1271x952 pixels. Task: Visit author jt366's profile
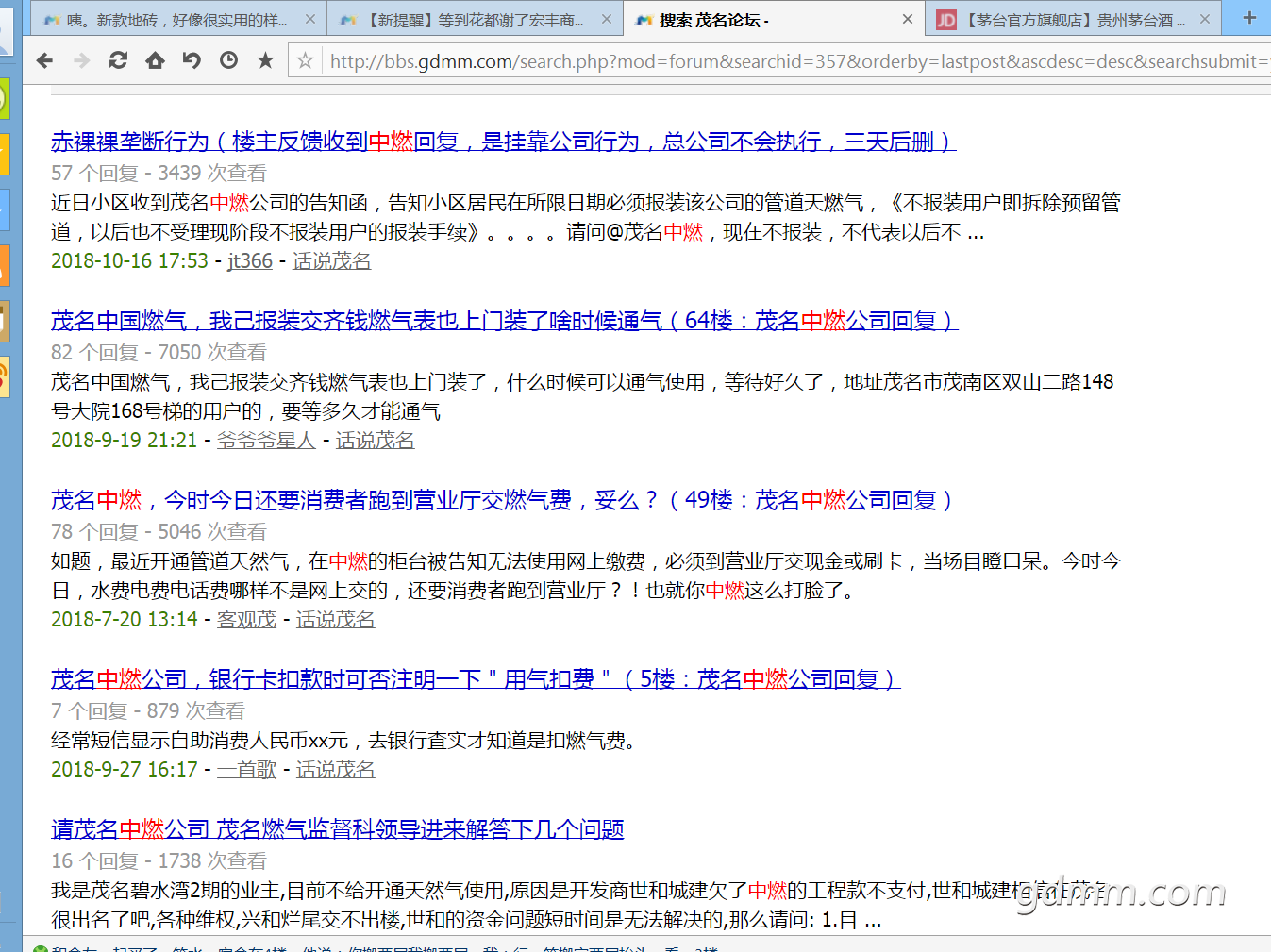point(250,261)
